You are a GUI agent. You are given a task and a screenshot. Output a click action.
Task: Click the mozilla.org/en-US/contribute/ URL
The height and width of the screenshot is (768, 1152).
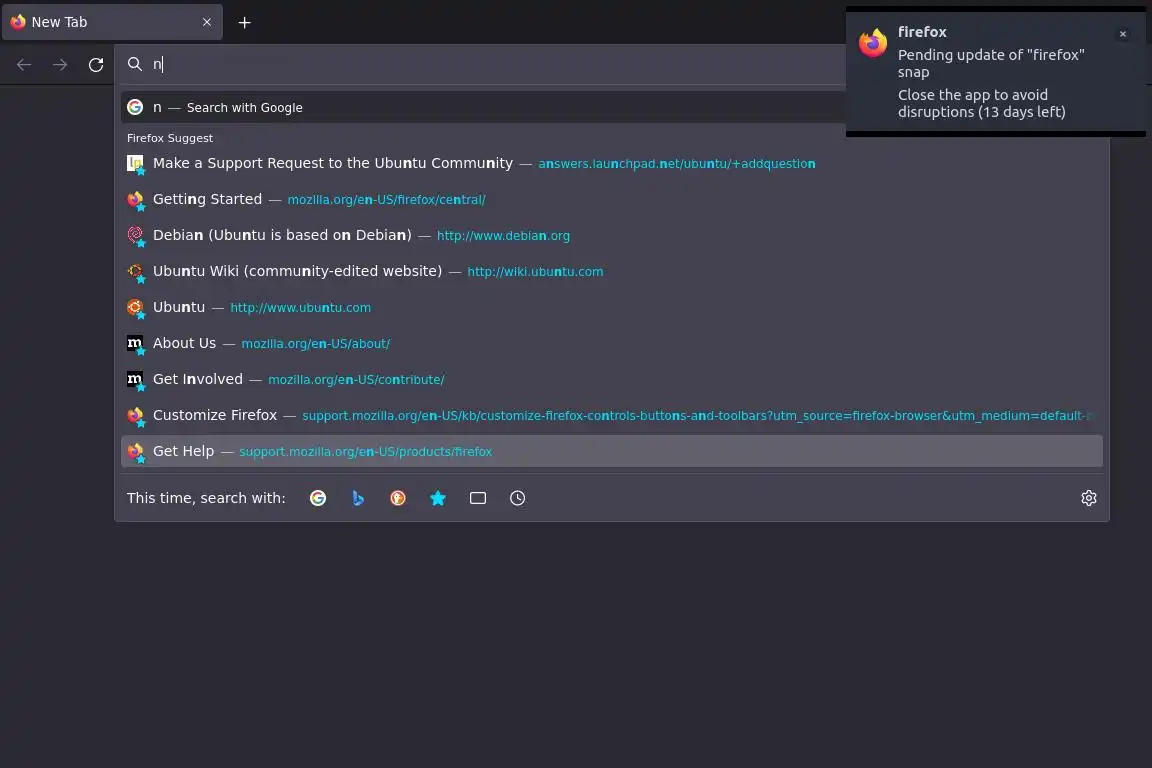tap(356, 380)
